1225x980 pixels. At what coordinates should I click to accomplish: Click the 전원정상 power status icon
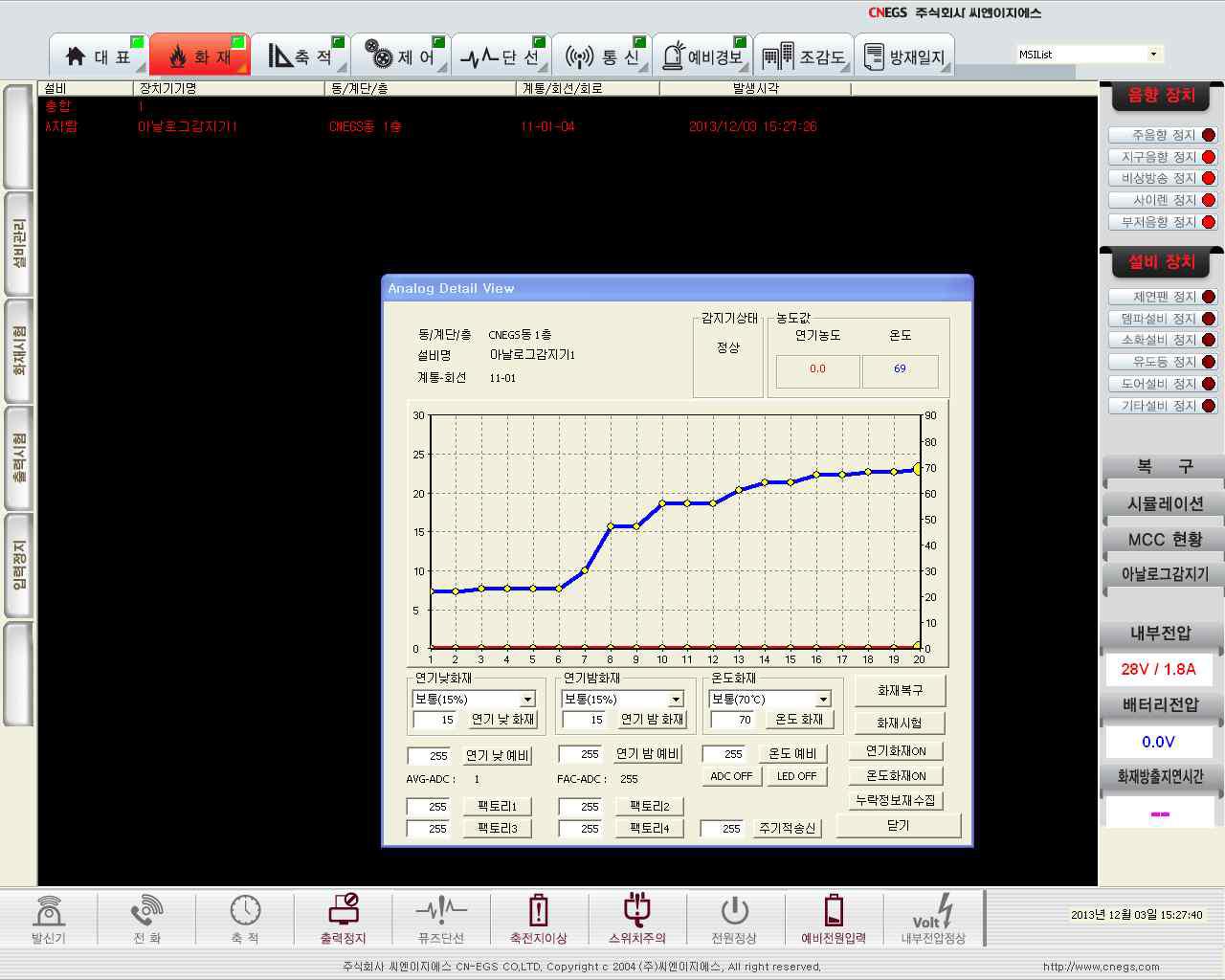coord(734,911)
